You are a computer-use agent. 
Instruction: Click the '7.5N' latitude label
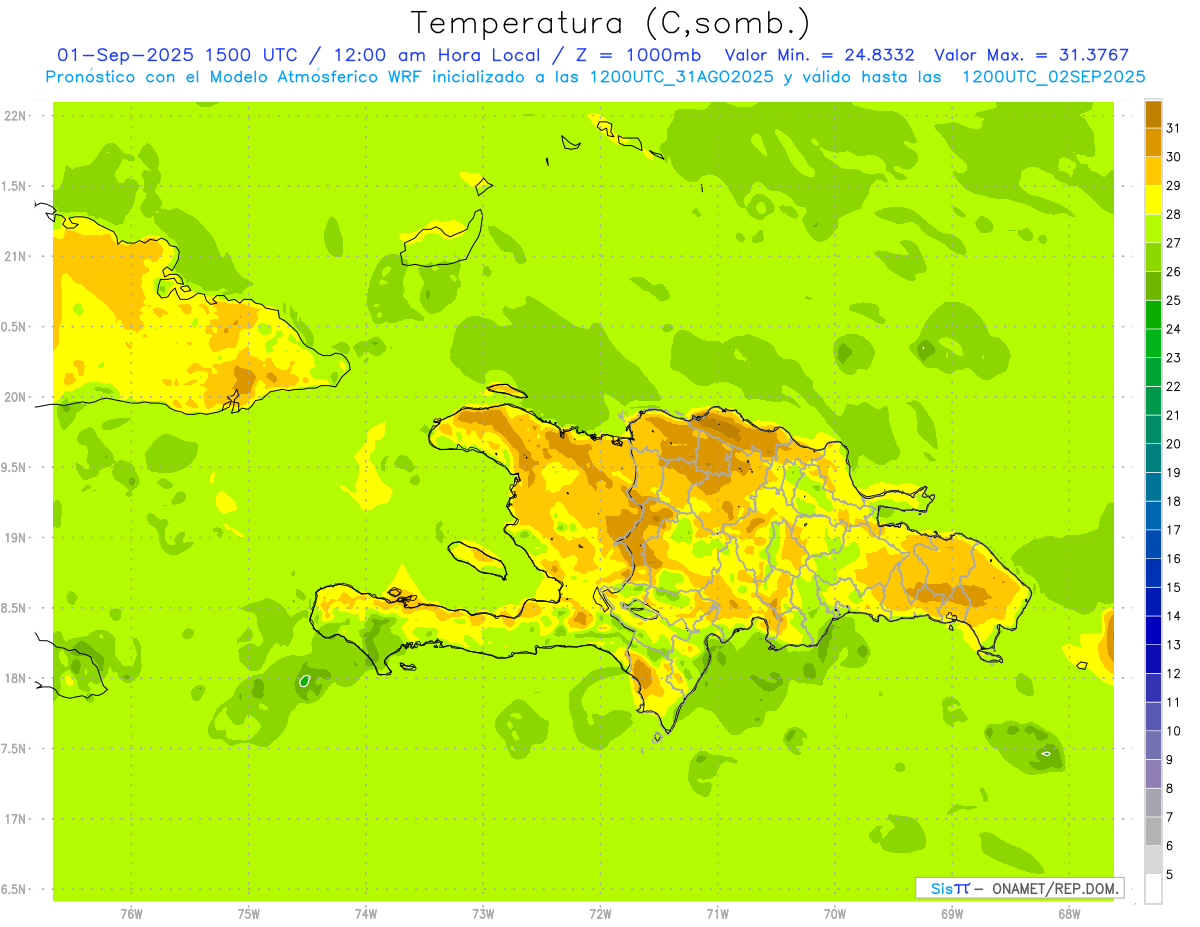pyautogui.click(x=15, y=749)
